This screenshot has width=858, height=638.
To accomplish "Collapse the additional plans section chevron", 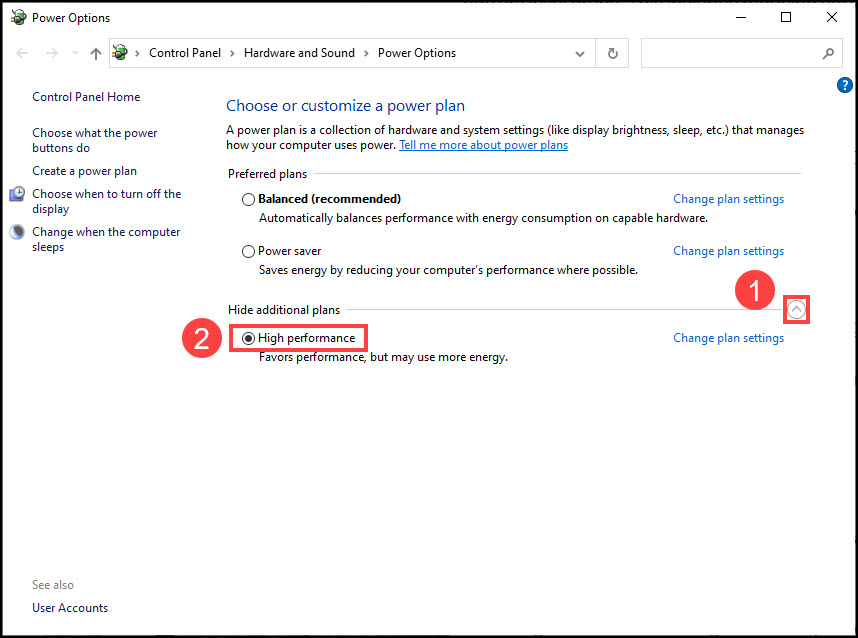I will click(796, 309).
